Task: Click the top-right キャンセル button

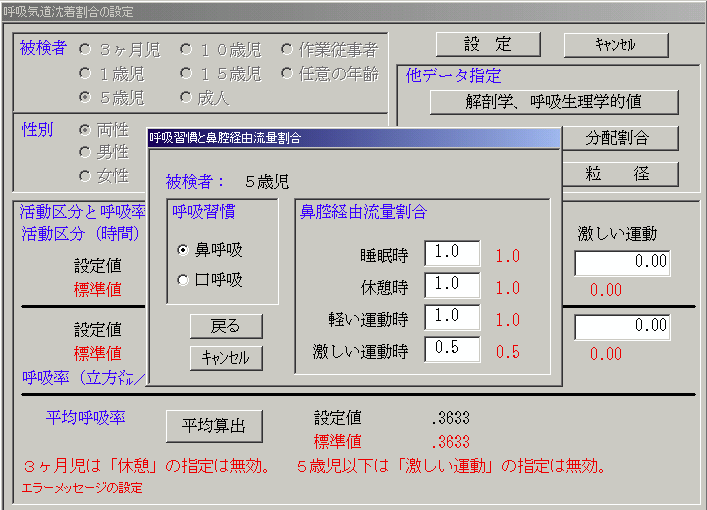Action: 615,44
